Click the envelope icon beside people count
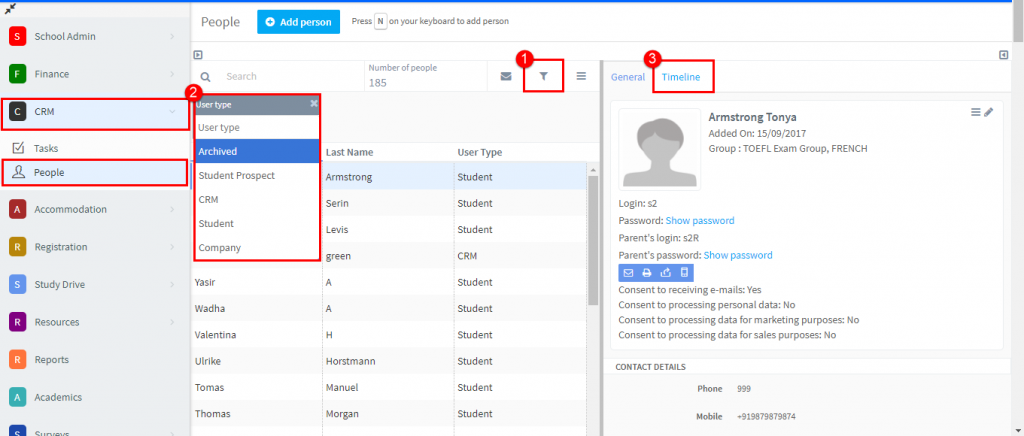Screen dimensions: 1024x436 tap(506, 76)
